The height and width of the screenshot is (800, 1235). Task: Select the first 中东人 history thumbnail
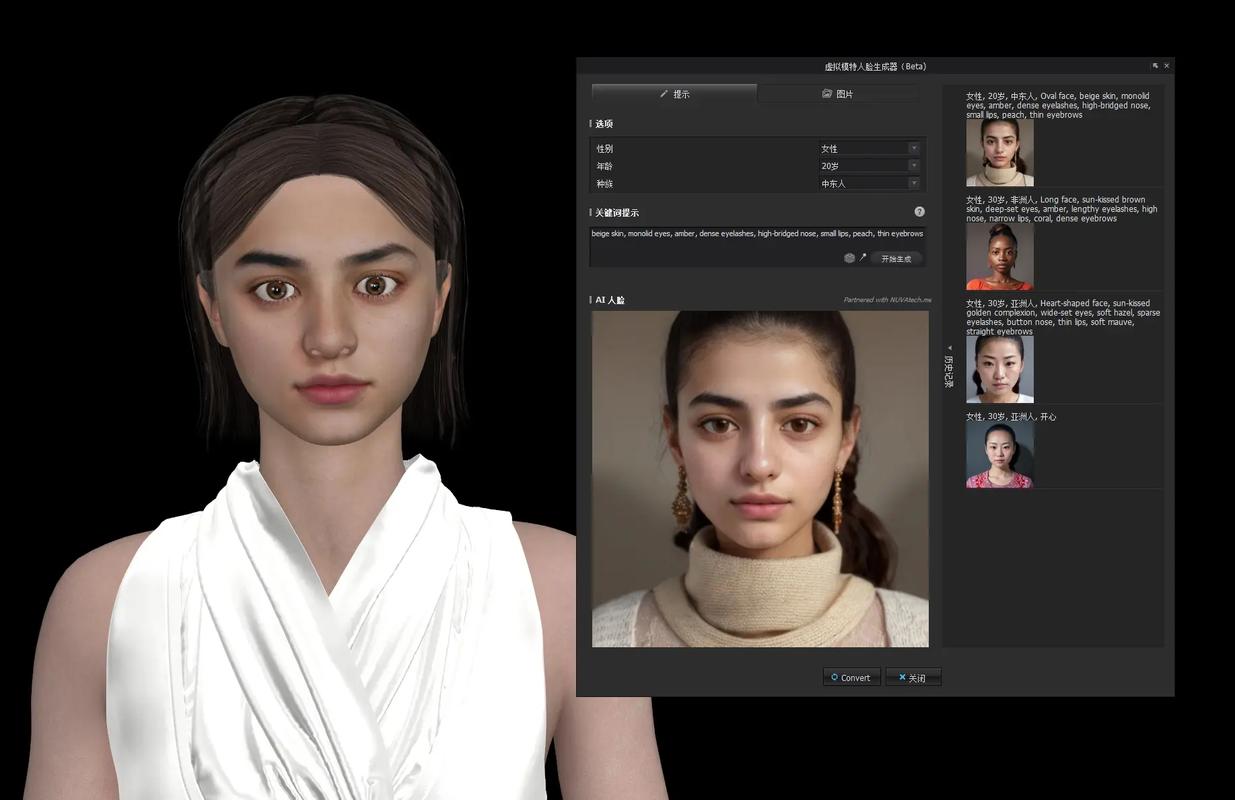pyautogui.click(x=1000, y=152)
